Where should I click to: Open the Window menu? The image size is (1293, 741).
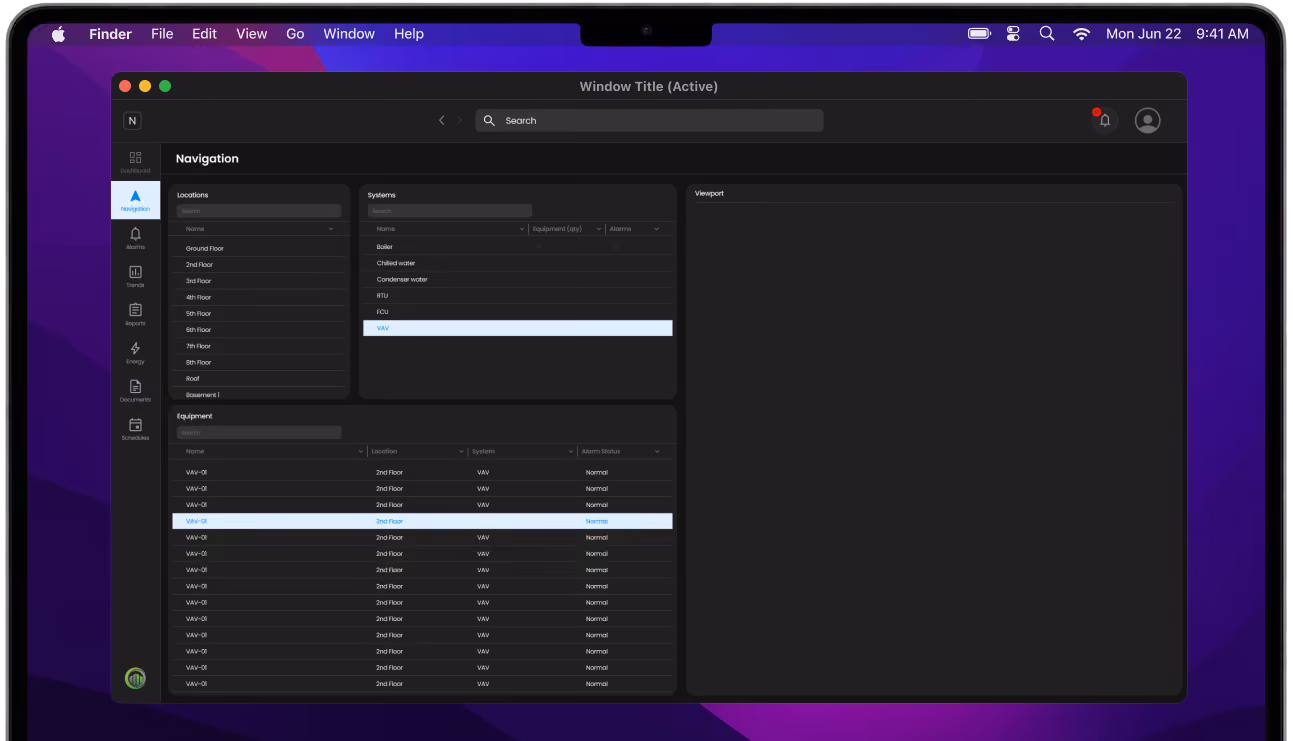[x=349, y=33]
